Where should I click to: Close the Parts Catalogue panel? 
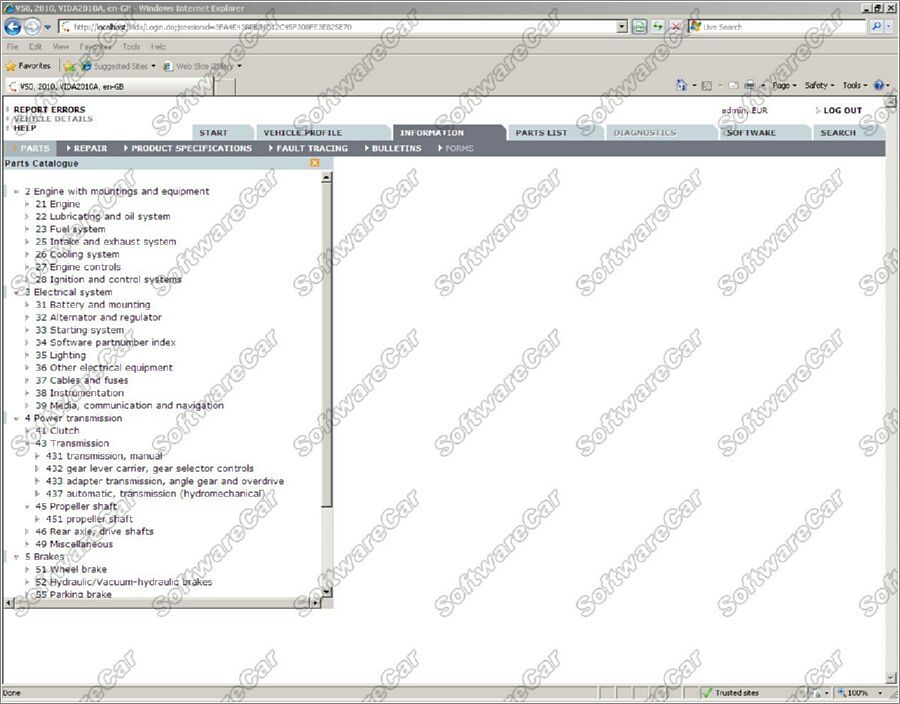[x=315, y=163]
